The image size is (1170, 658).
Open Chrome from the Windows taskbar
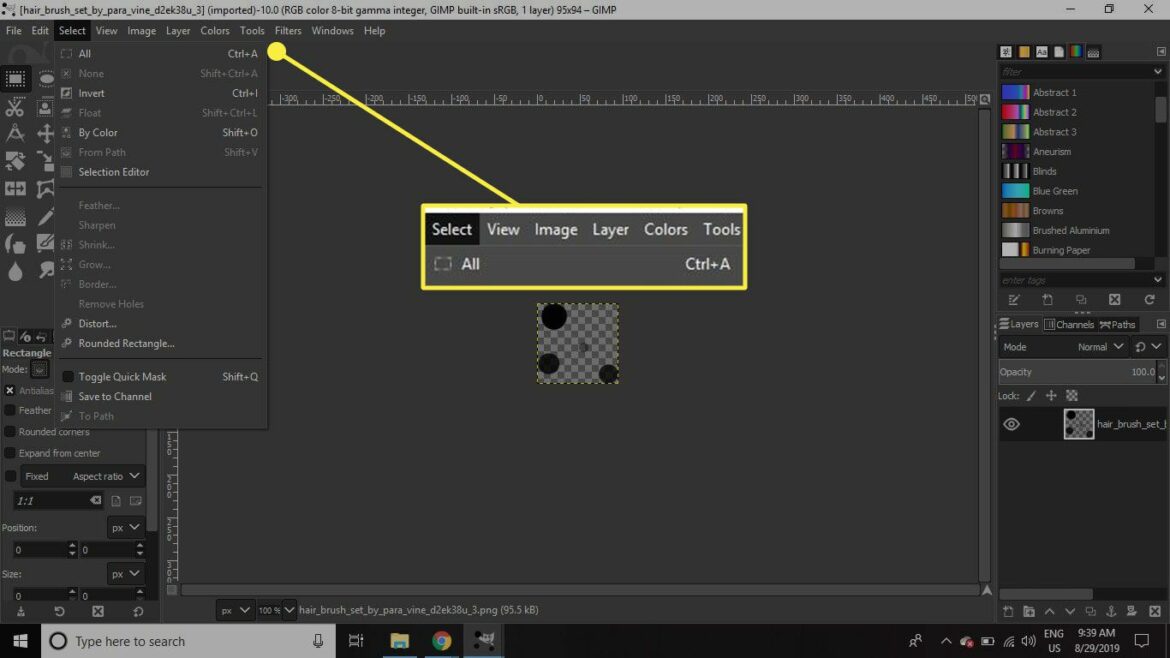442,641
